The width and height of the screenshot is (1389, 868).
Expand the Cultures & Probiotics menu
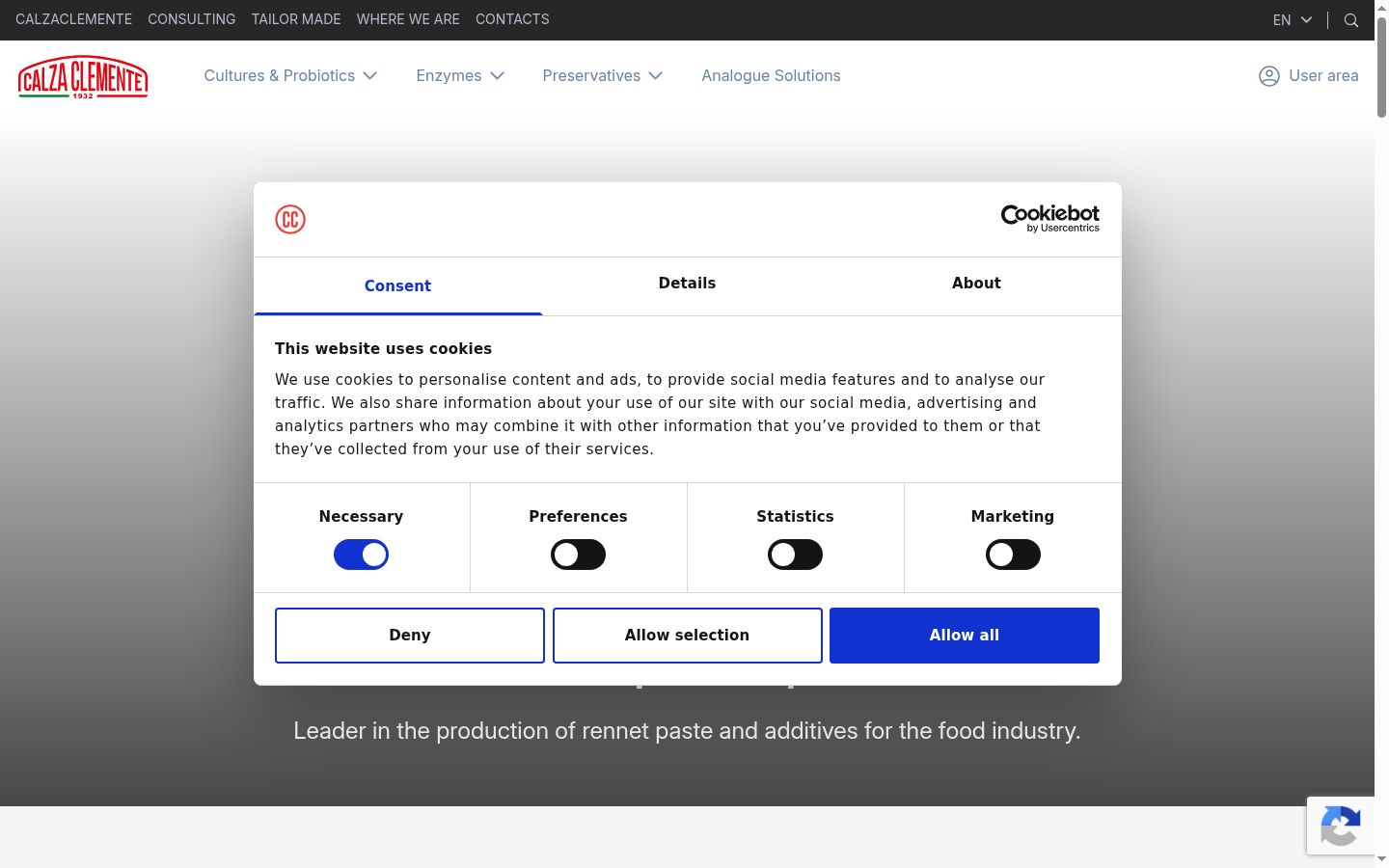click(x=290, y=76)
